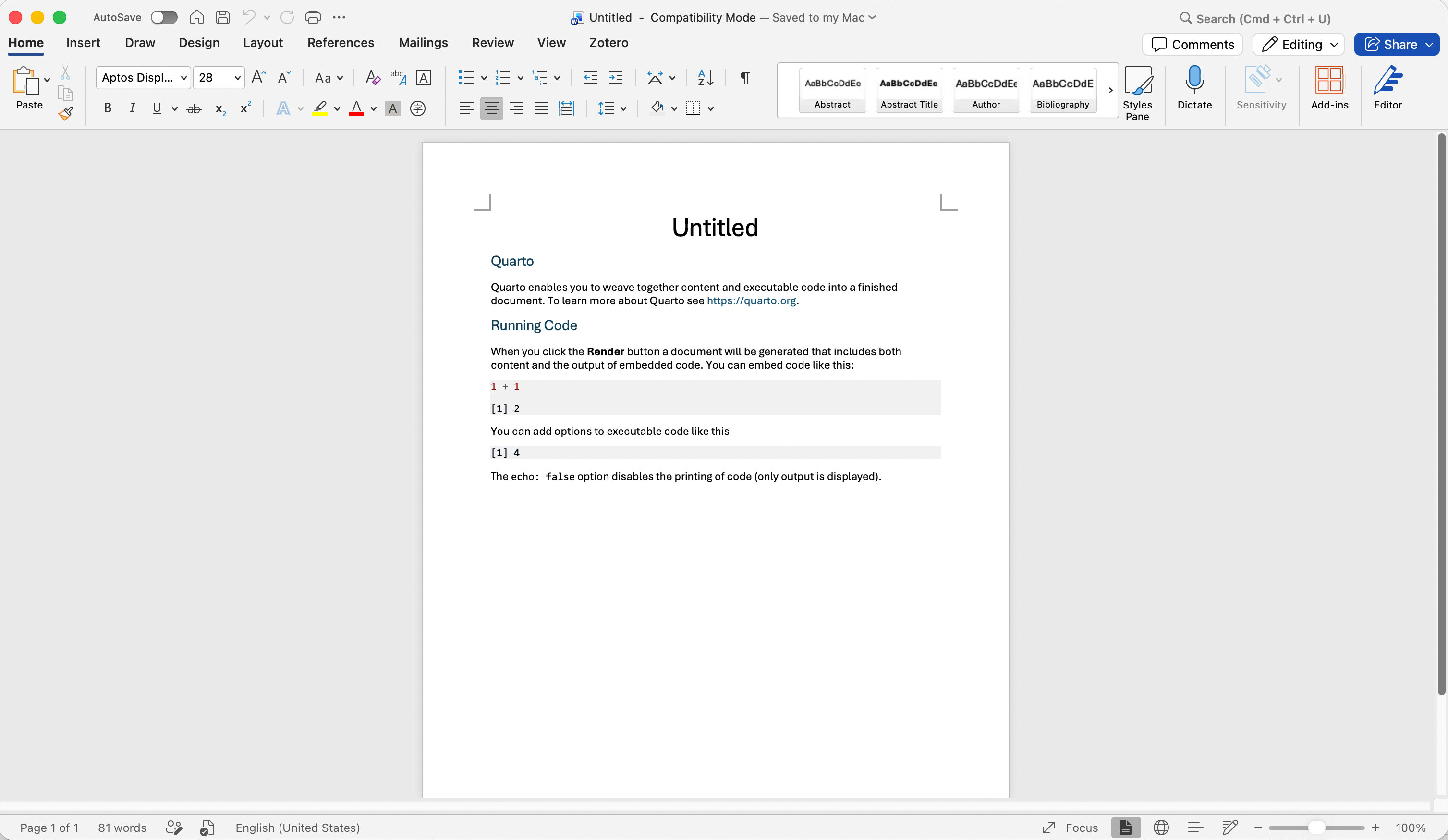
Task: Open the References tab
Action: [x=341, y=43]
